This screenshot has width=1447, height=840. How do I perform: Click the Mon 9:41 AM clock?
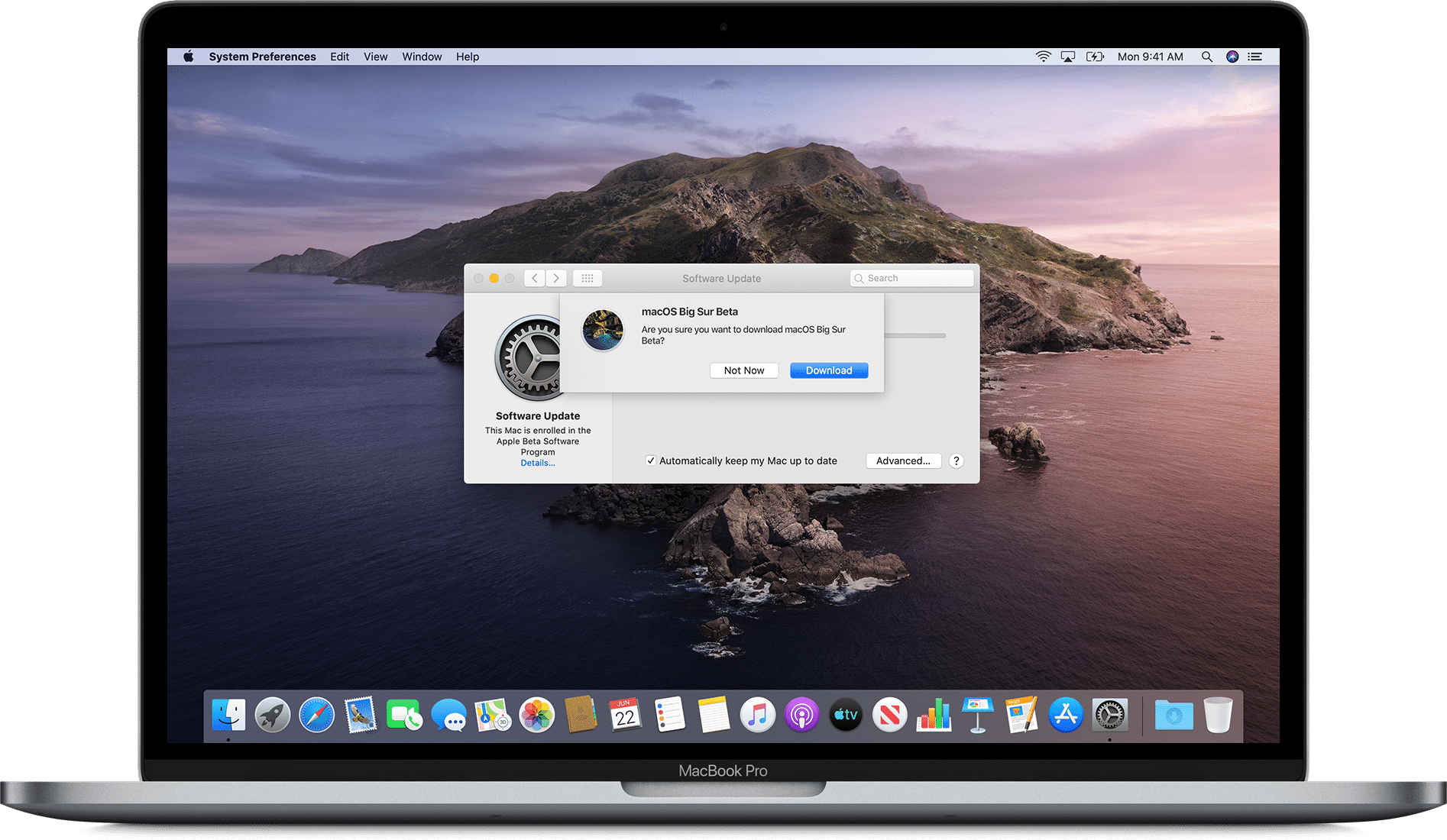click(1151, 57)
